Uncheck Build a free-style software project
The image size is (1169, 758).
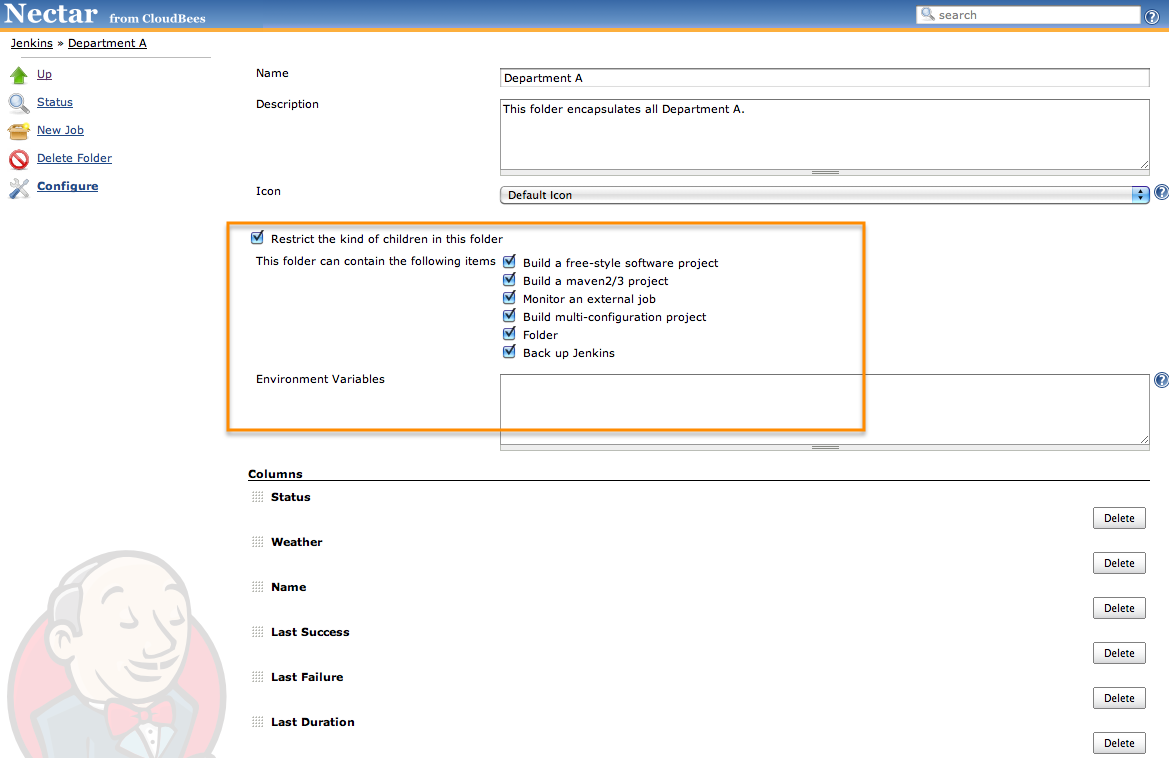[509, 262]
